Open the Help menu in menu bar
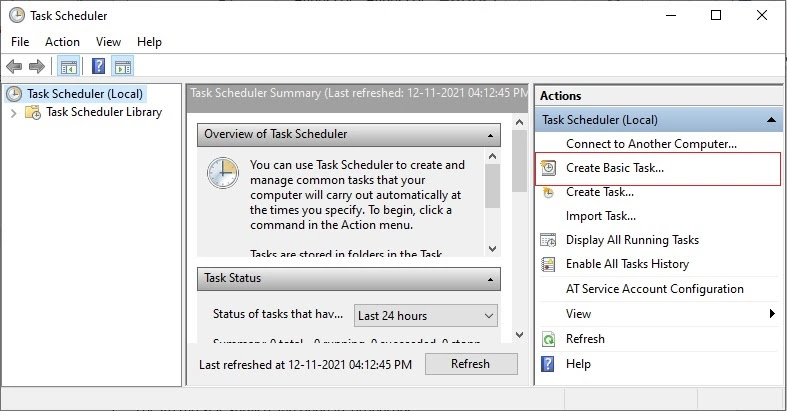Image resolution: width=787 pixels, height=411 pixels. coord(149,42)
